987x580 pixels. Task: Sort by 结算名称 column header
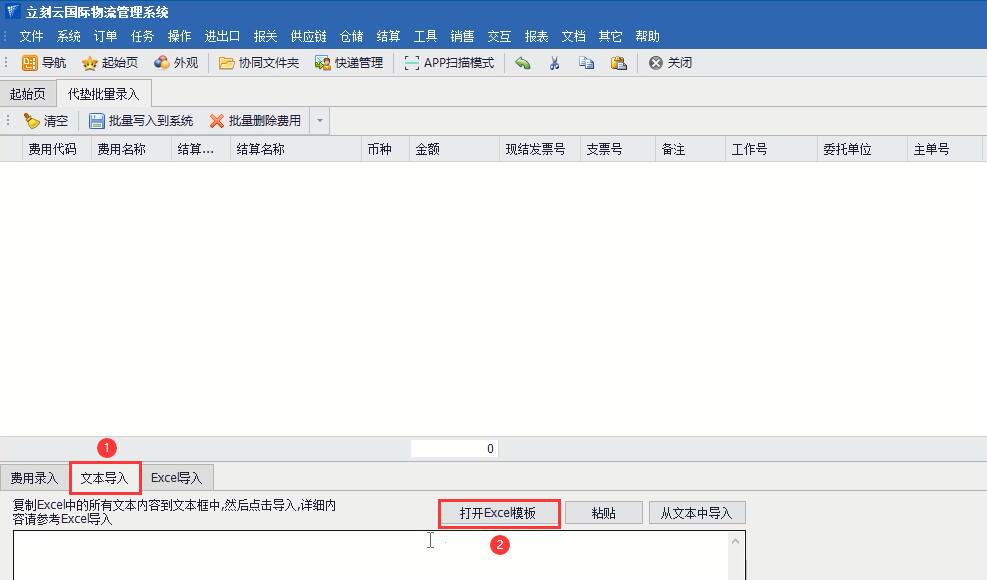(x=296, y=149)
